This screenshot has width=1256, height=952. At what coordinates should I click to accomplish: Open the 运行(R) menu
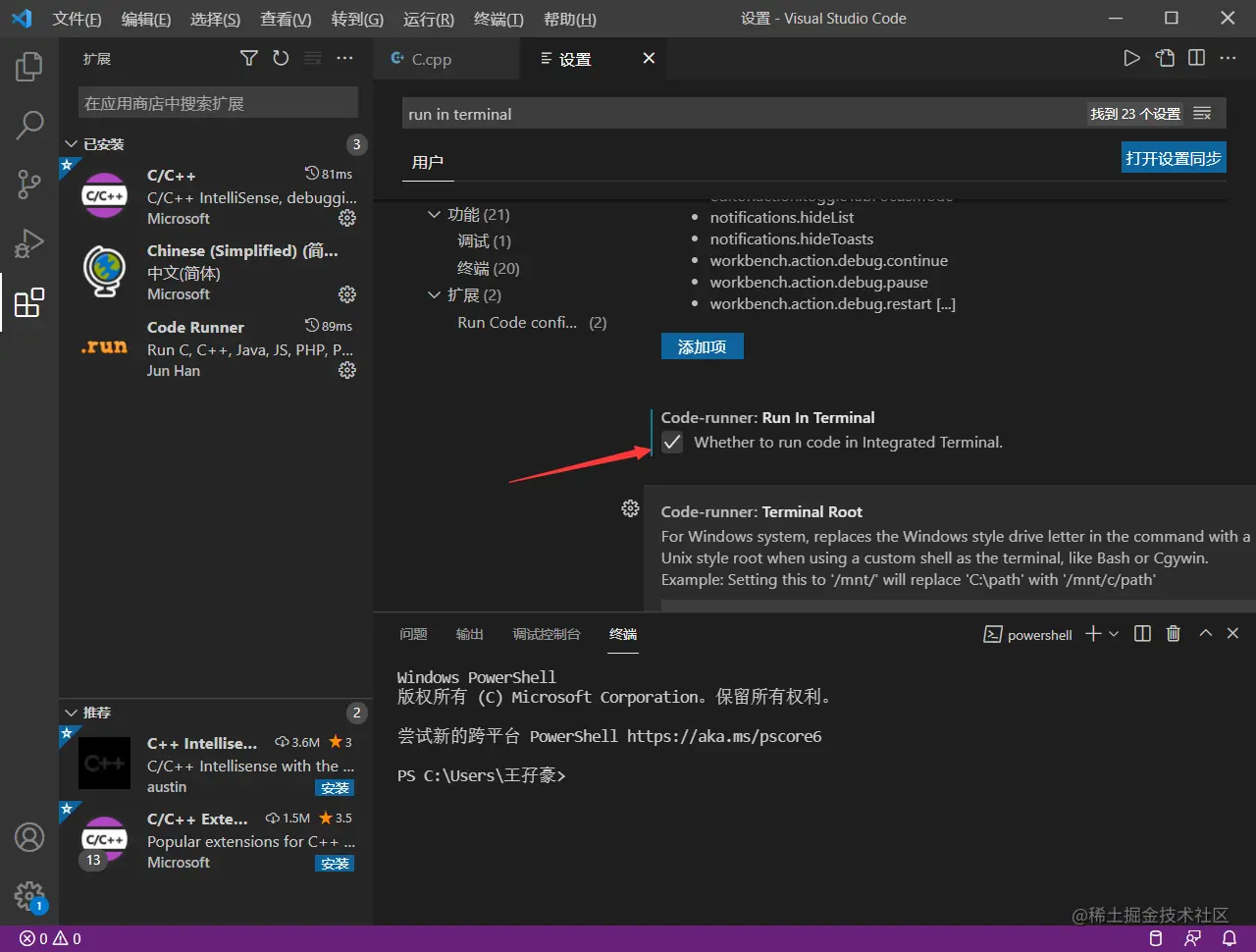pos(429,19)
